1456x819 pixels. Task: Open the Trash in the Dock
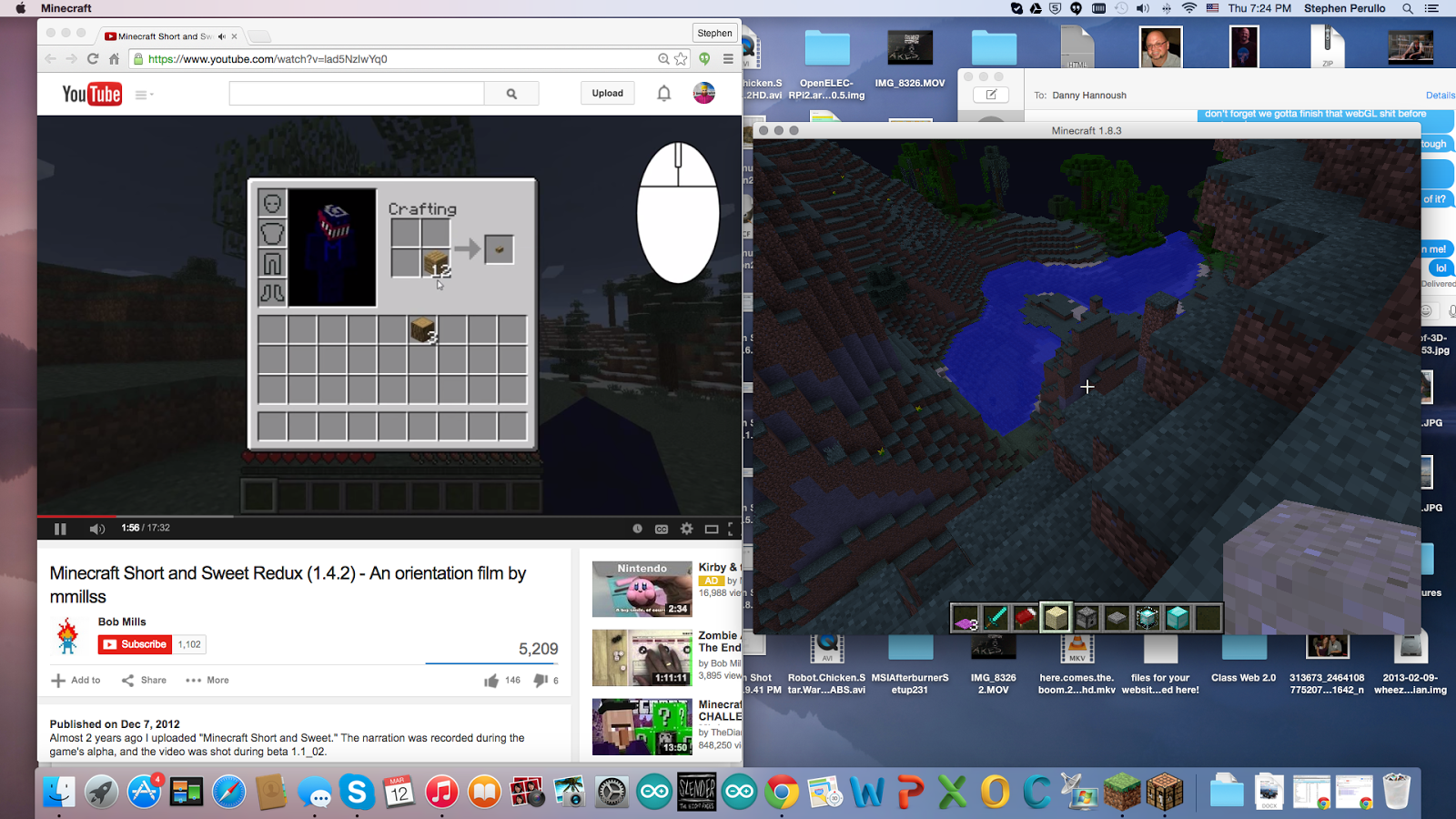tap(1396, 792)
